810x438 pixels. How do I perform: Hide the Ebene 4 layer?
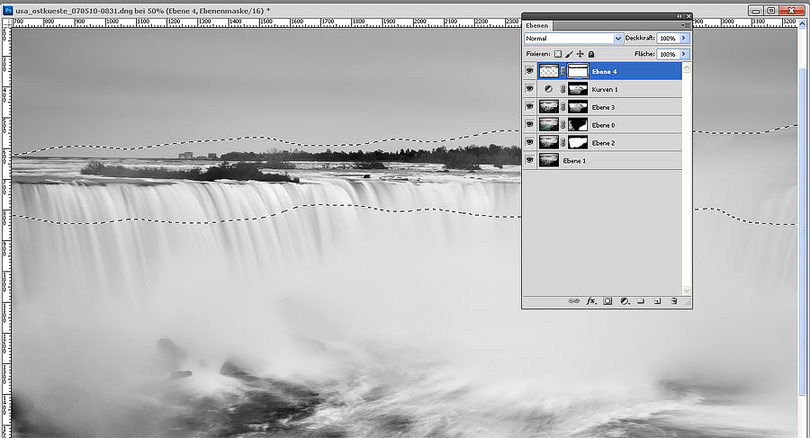click(x=529, y=71)
